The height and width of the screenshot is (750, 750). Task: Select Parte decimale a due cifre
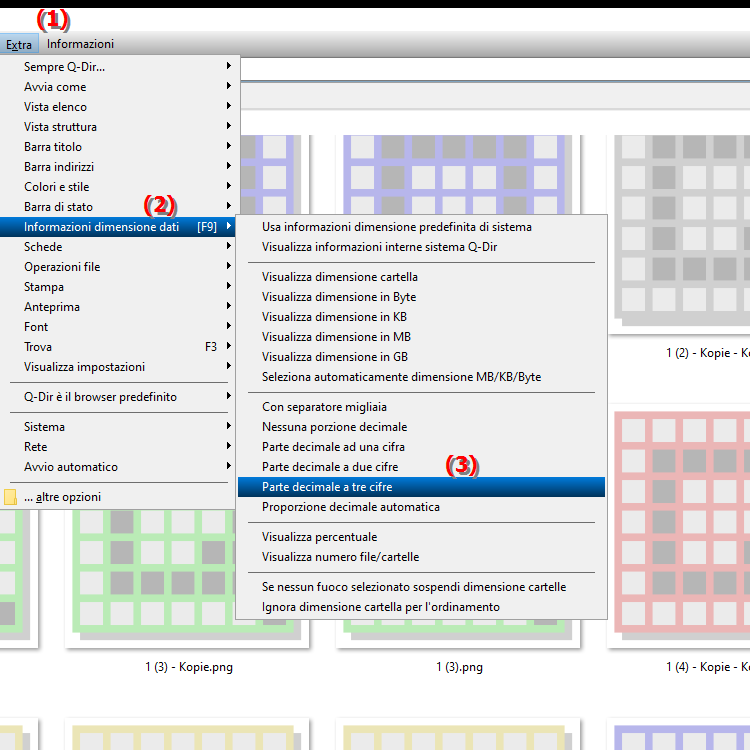coord(421,467)
